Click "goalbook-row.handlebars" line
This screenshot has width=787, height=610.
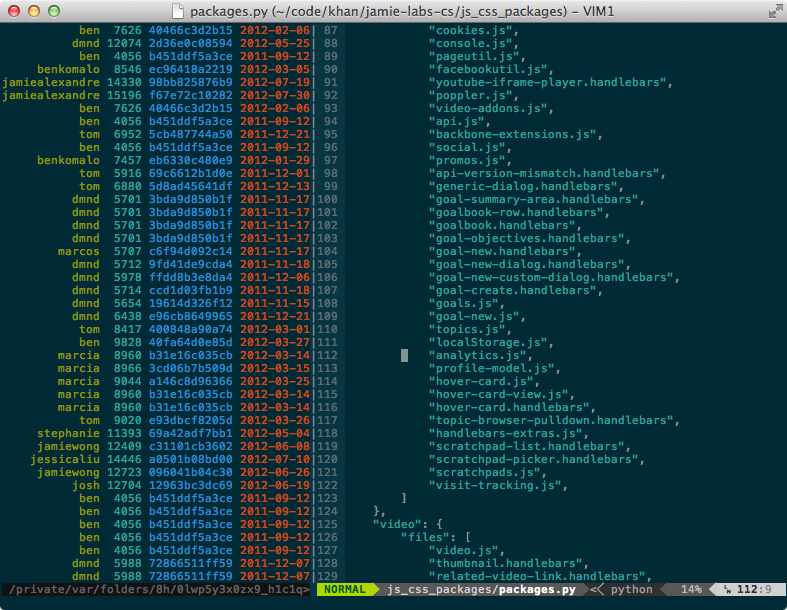(519, 212)
